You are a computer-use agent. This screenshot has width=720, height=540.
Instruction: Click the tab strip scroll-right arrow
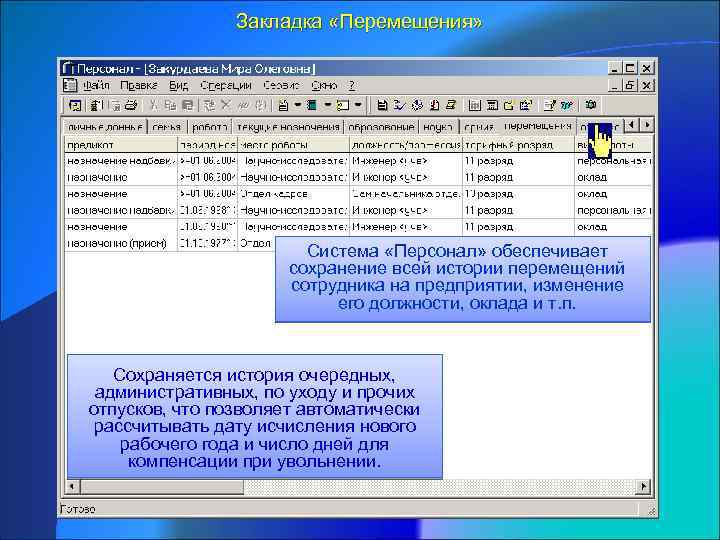(647, 125)
